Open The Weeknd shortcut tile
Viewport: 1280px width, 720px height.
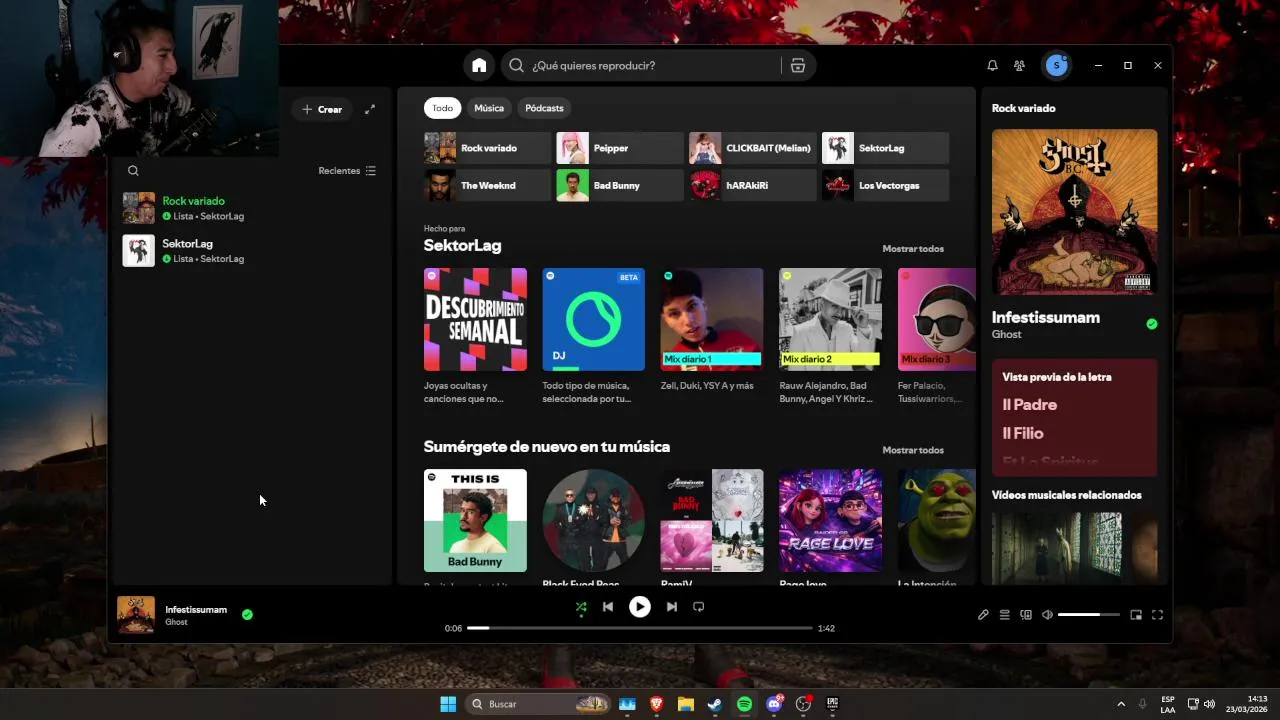tap(487, 185)
